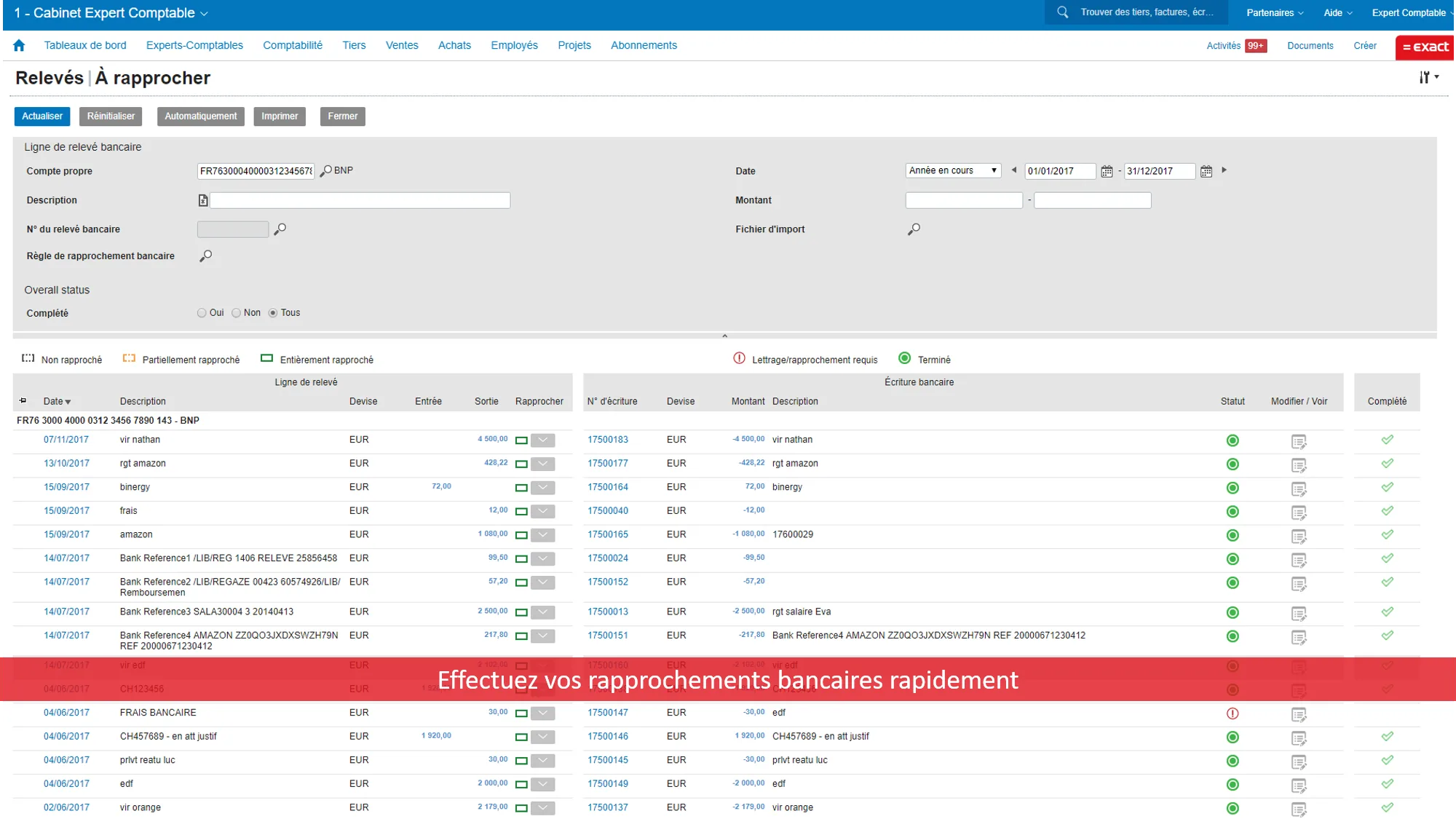Open reconcile dropdown for amazon 1 080,00 row
This screenshot has width=1456, height=819.
pos(543,535)
